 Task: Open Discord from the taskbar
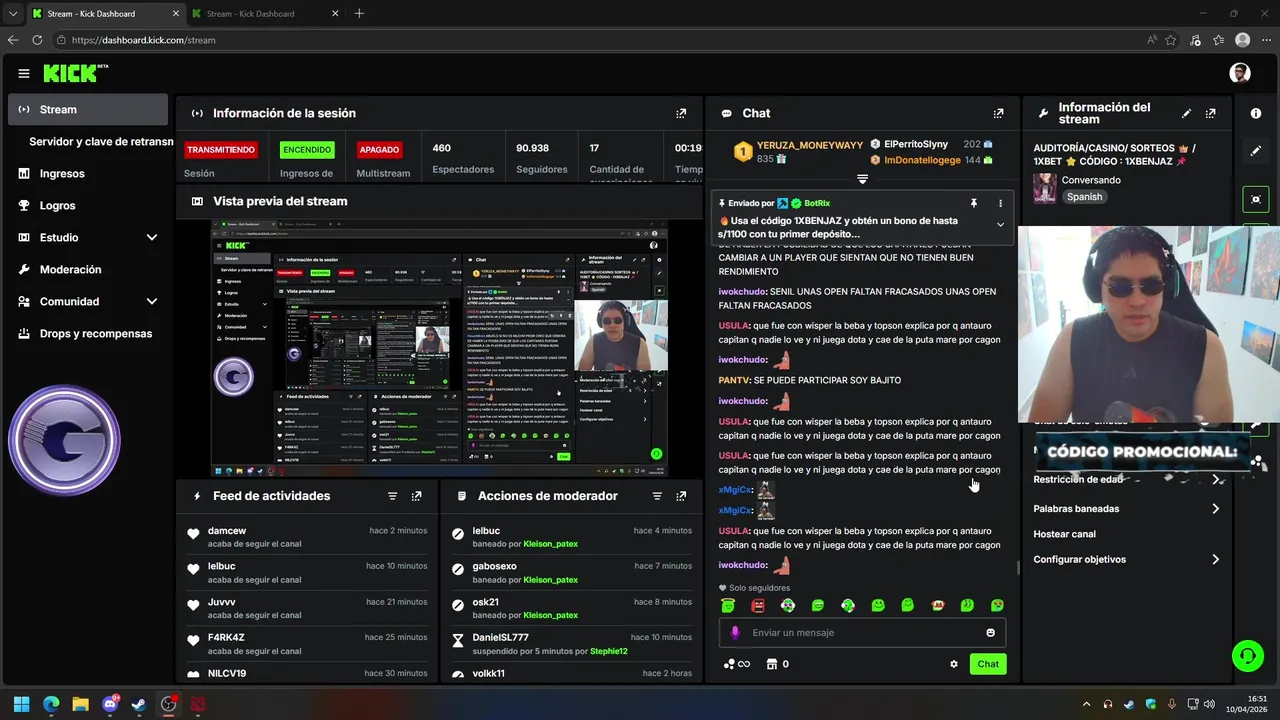tap(110, 704)
